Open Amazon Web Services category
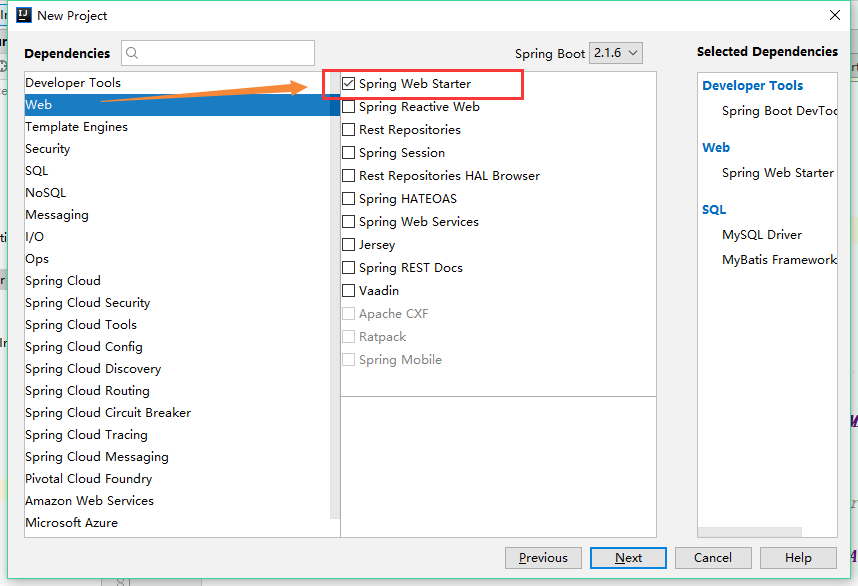This screenshot has width=858, height=586. click(177, 501)
